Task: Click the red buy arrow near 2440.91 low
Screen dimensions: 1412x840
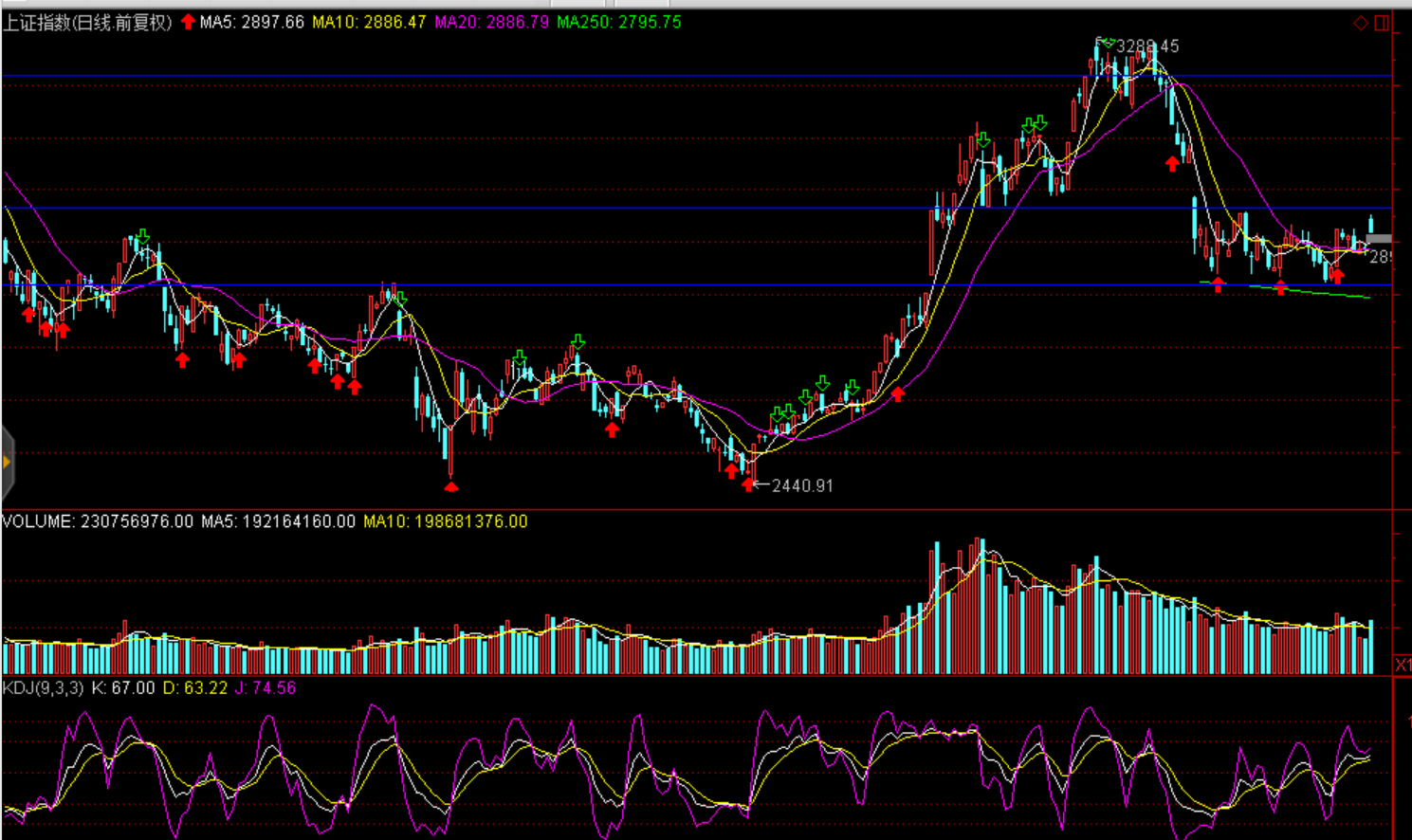Action: [749, 484]
